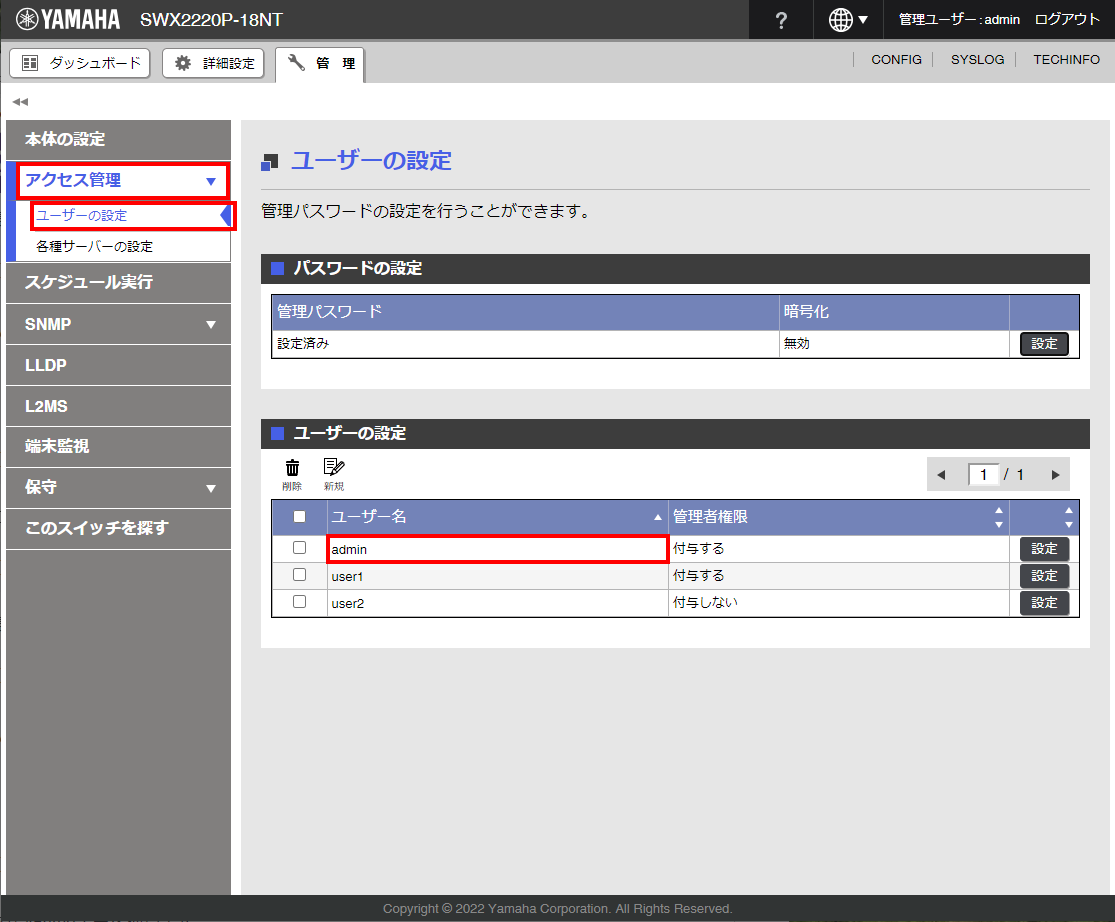Click the page number input field
Screen dimensions: 1115x922
tap(983, 475)
